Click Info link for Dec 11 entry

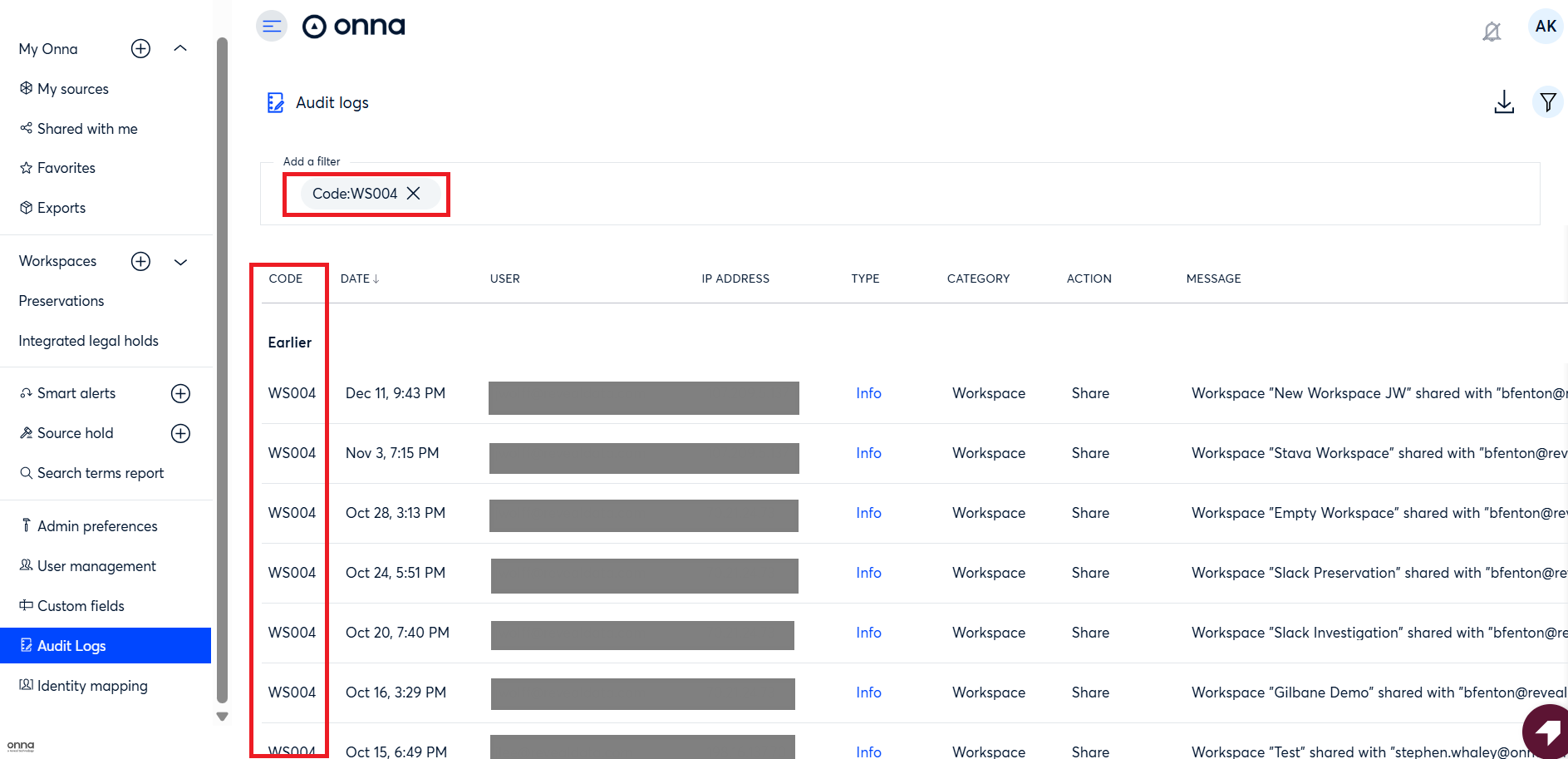point(868,394)
